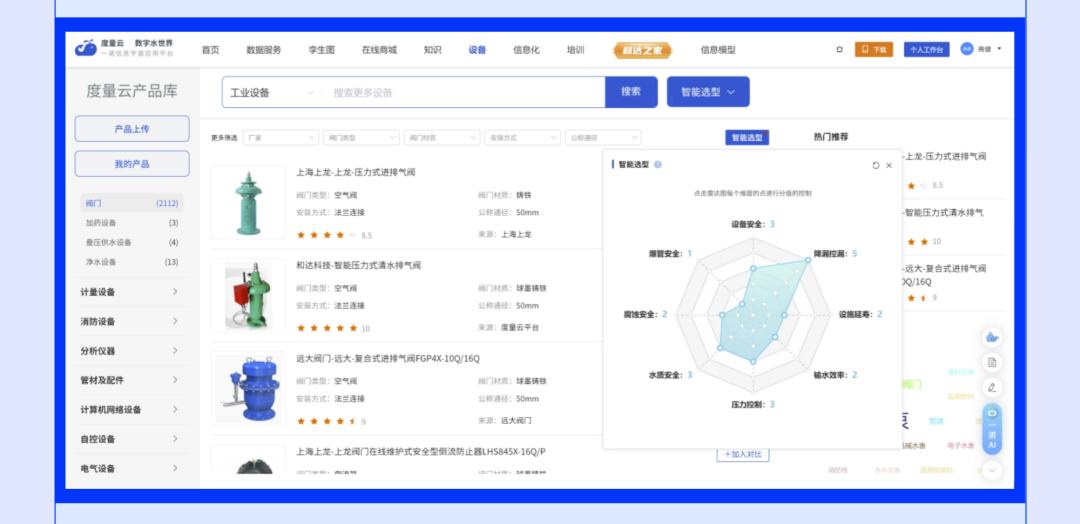Click the 智能压力式清水排气阀 product thumbnail
The height and width of the screenshot is (524, 1080).
(248, 296)
